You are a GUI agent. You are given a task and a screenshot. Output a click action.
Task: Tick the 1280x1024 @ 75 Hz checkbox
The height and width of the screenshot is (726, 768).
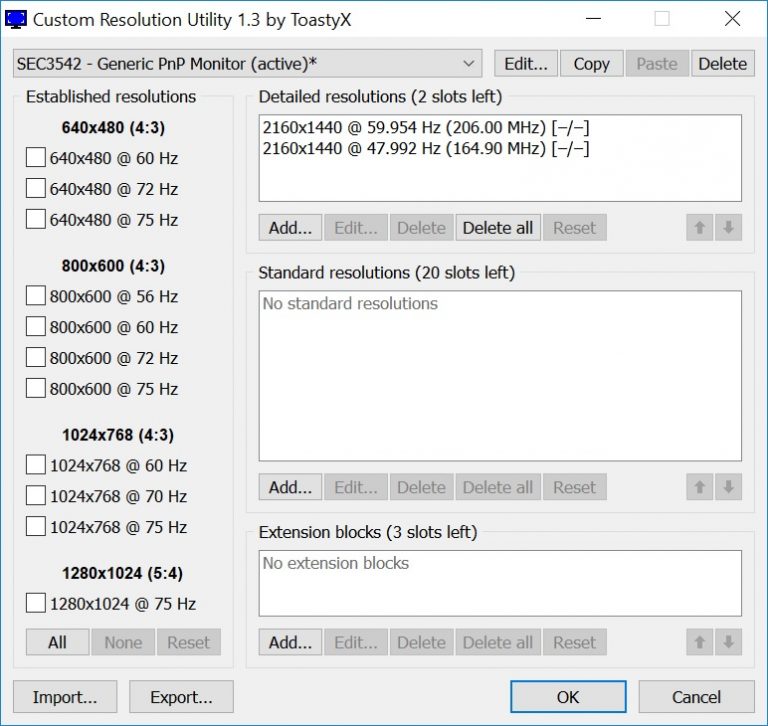[36, 603]
